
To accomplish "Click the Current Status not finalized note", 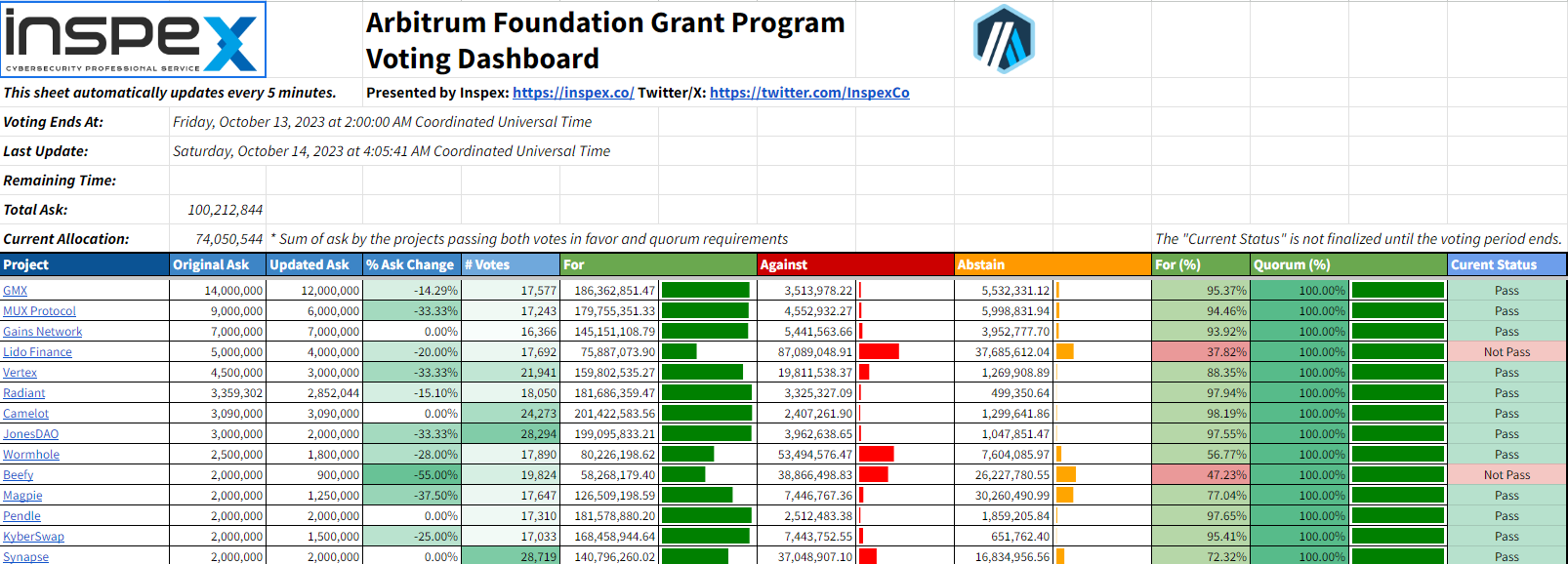I will [1359, 239].
